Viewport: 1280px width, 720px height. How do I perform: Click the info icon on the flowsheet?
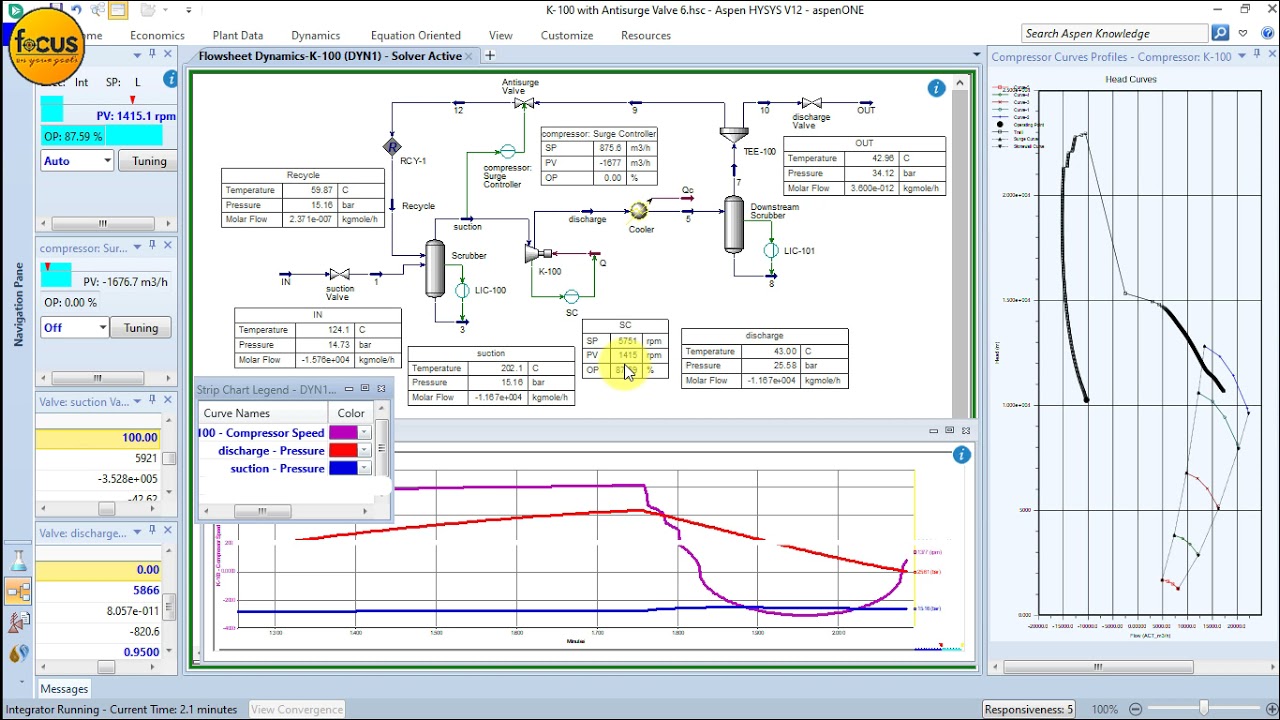[936, 88]
